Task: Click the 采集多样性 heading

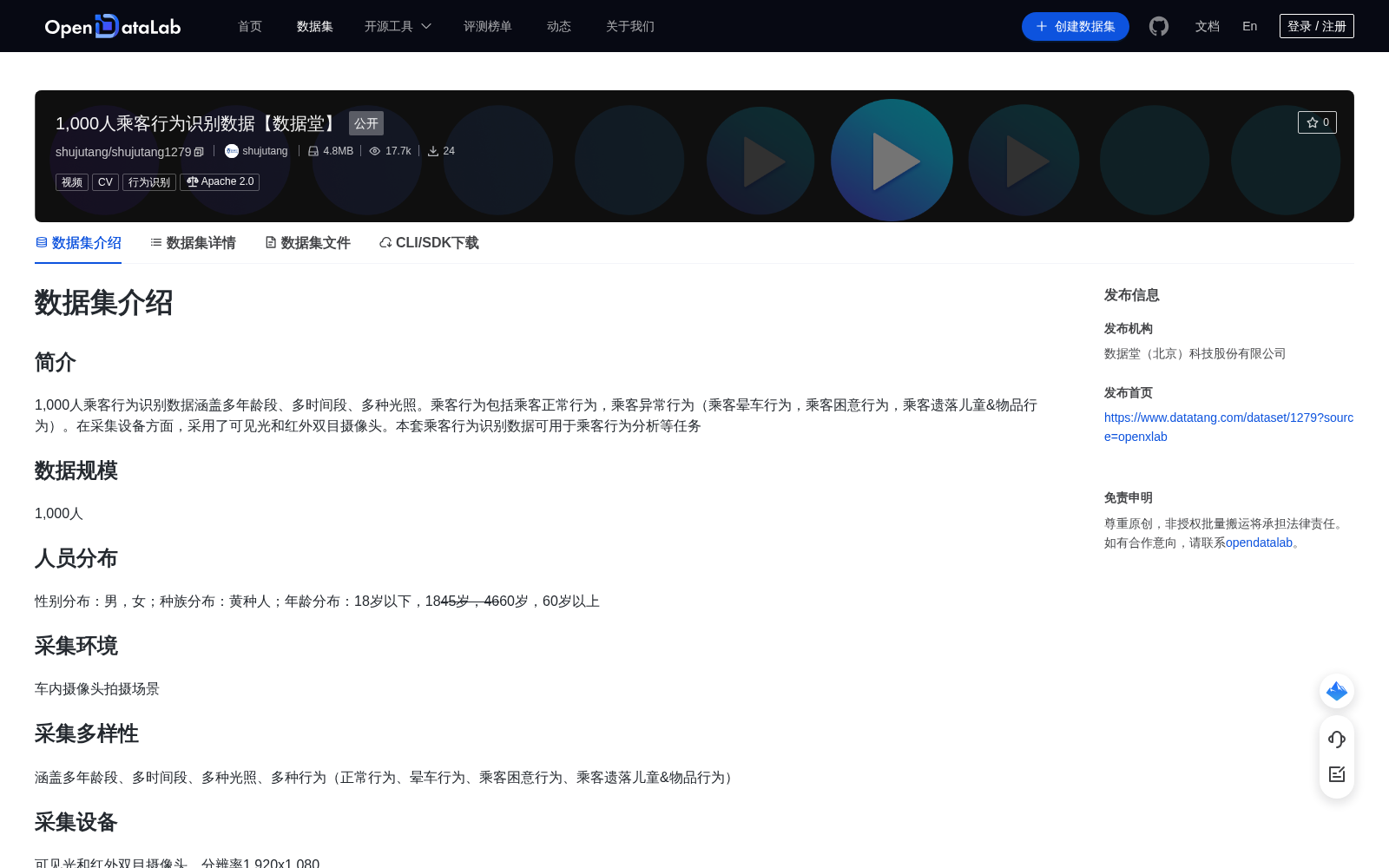Action: 87,733
